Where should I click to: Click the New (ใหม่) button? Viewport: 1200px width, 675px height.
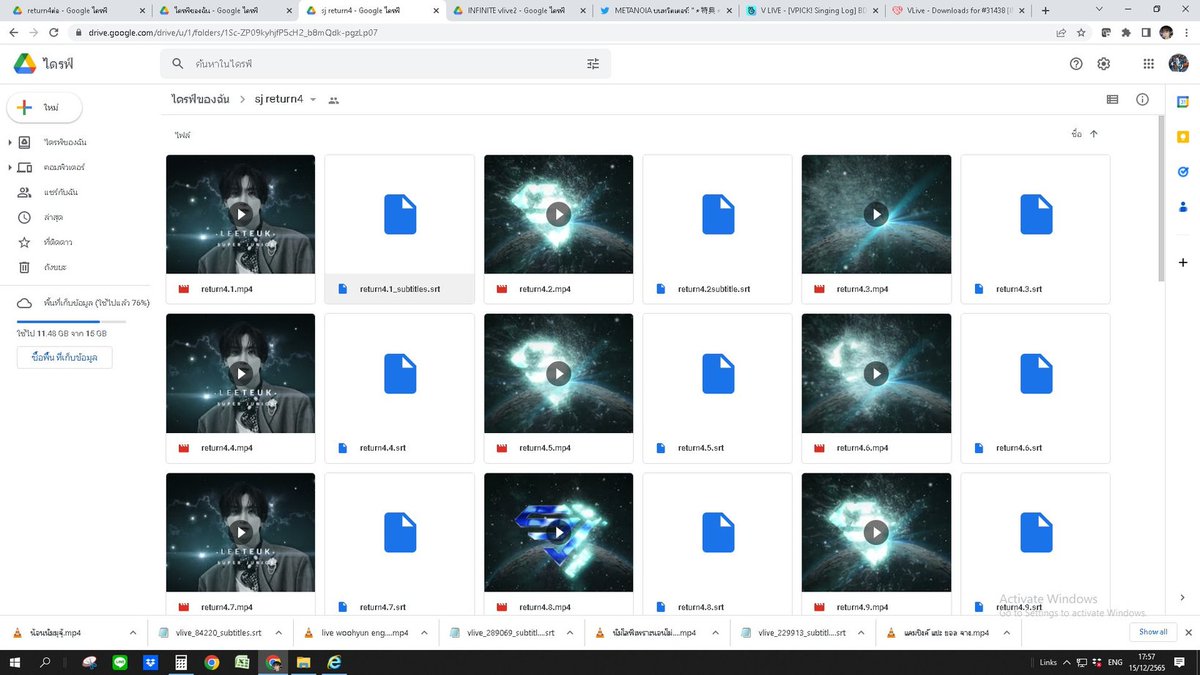pos(44,108)
